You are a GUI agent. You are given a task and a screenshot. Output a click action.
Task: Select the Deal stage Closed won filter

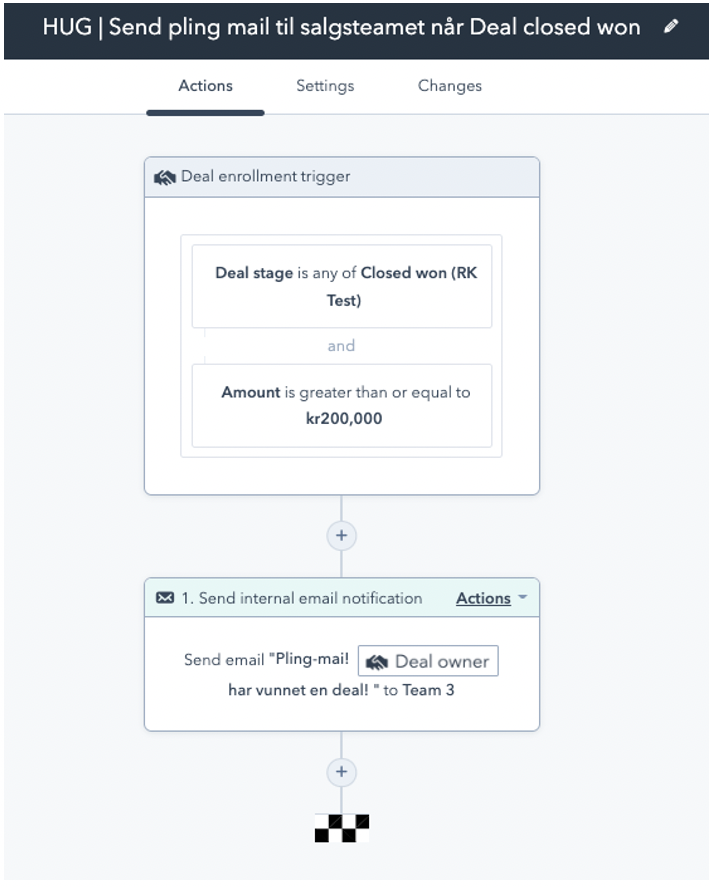[x=342, y=286]
